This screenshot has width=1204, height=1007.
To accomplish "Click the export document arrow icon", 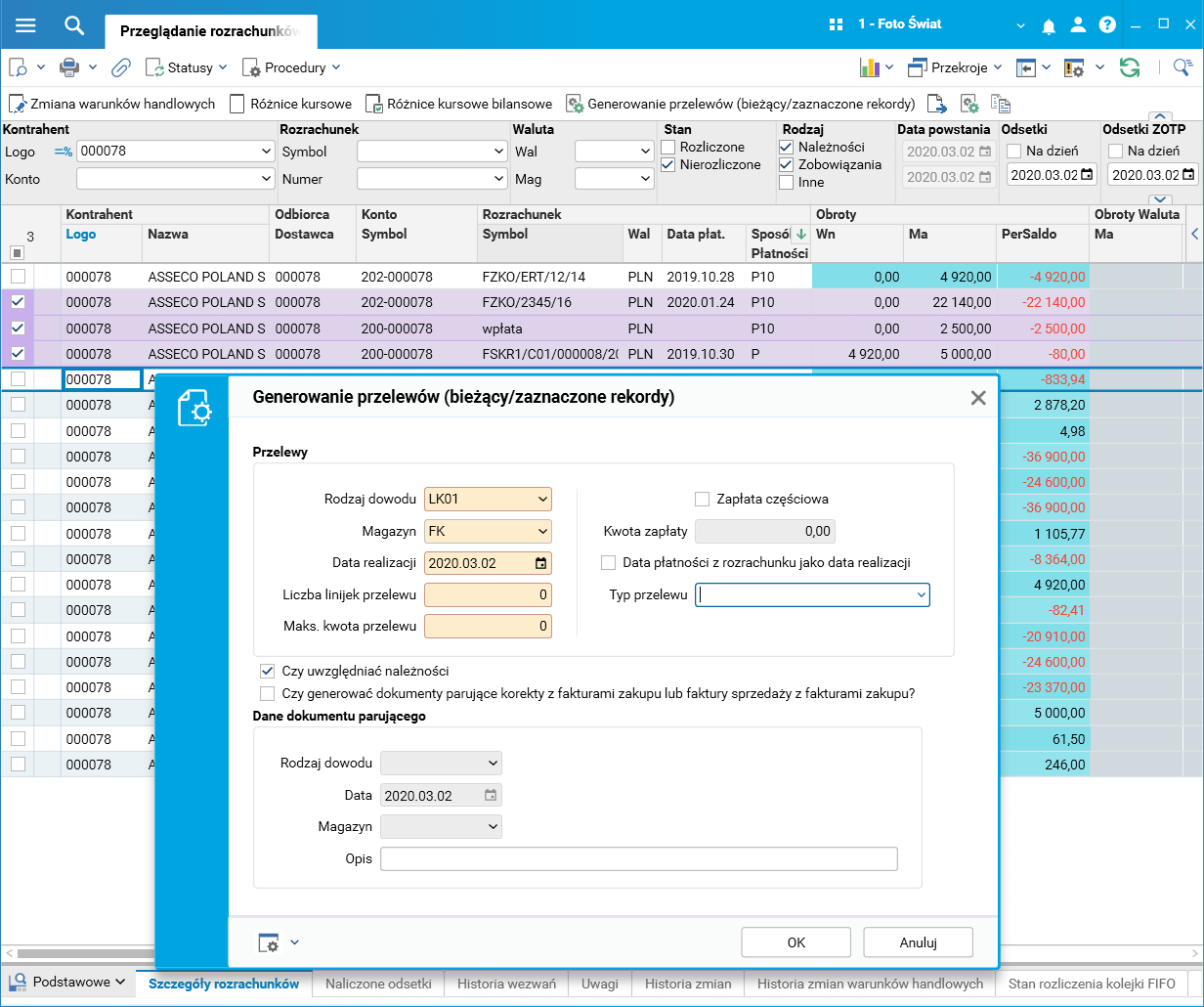I will (x=937, y=104).
